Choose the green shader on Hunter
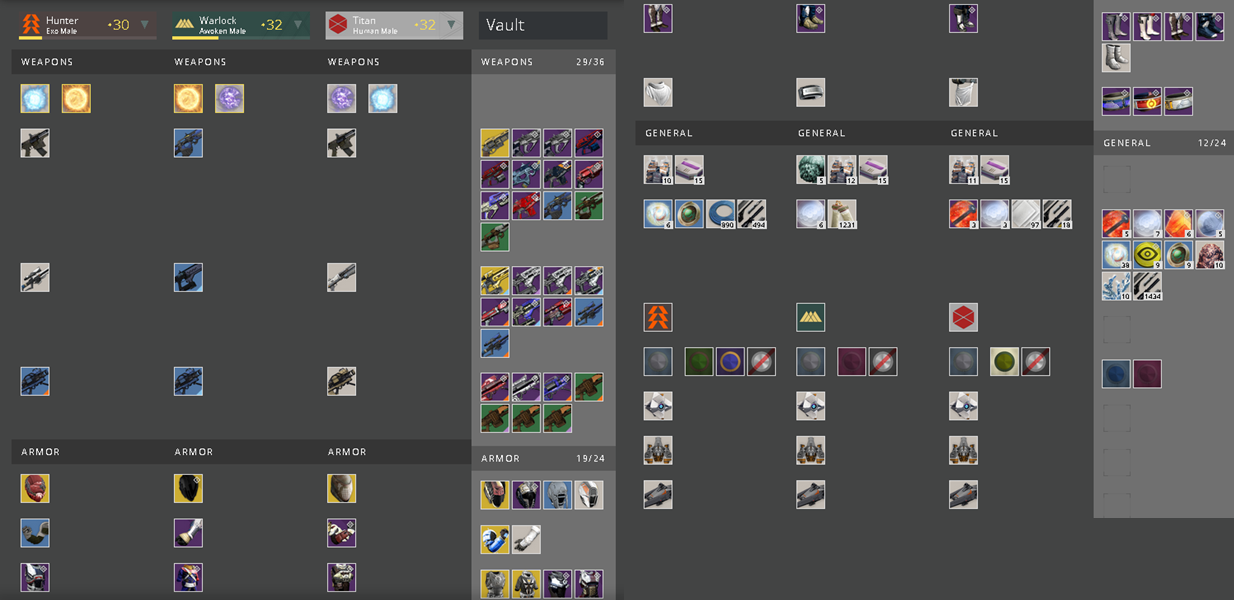This screenshot has height=600, width=1234. [699, 362]
